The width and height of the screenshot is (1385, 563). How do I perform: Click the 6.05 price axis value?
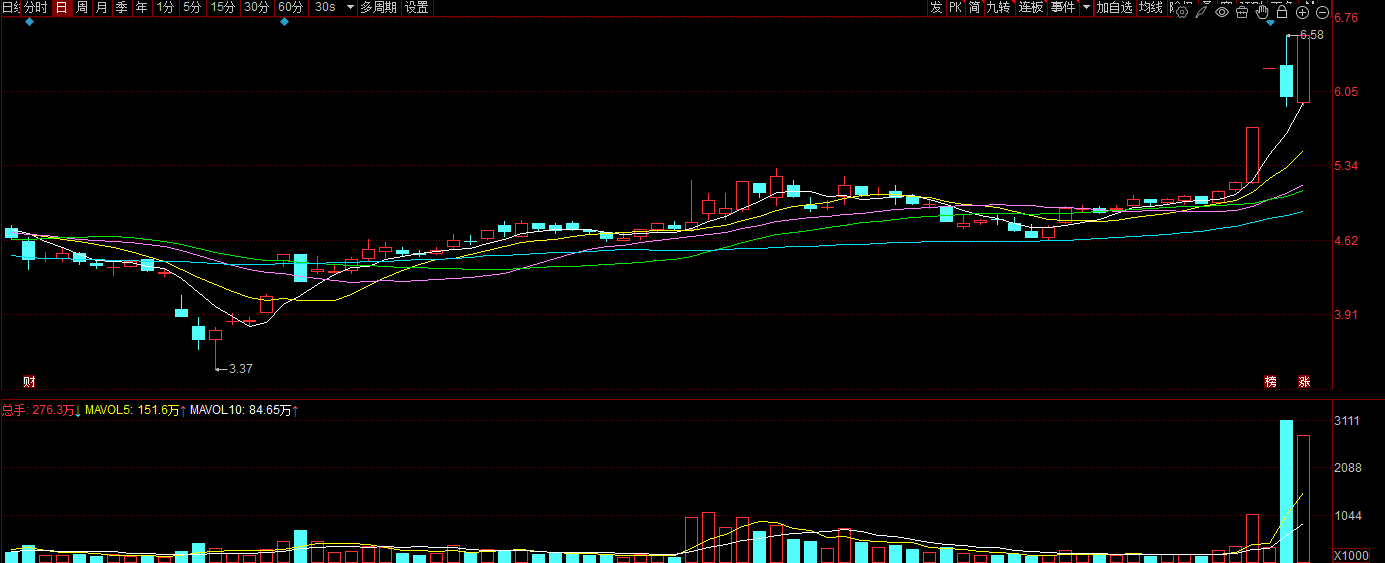[1346, 92]
